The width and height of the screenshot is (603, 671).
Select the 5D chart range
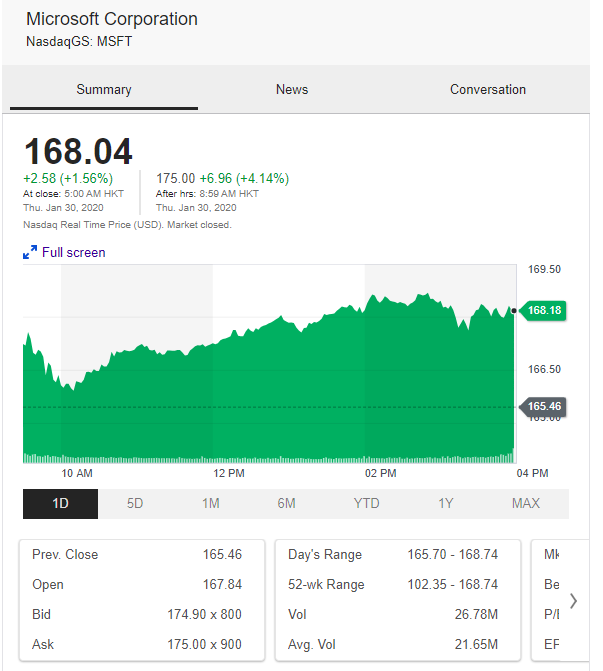[x=135, y=504]
